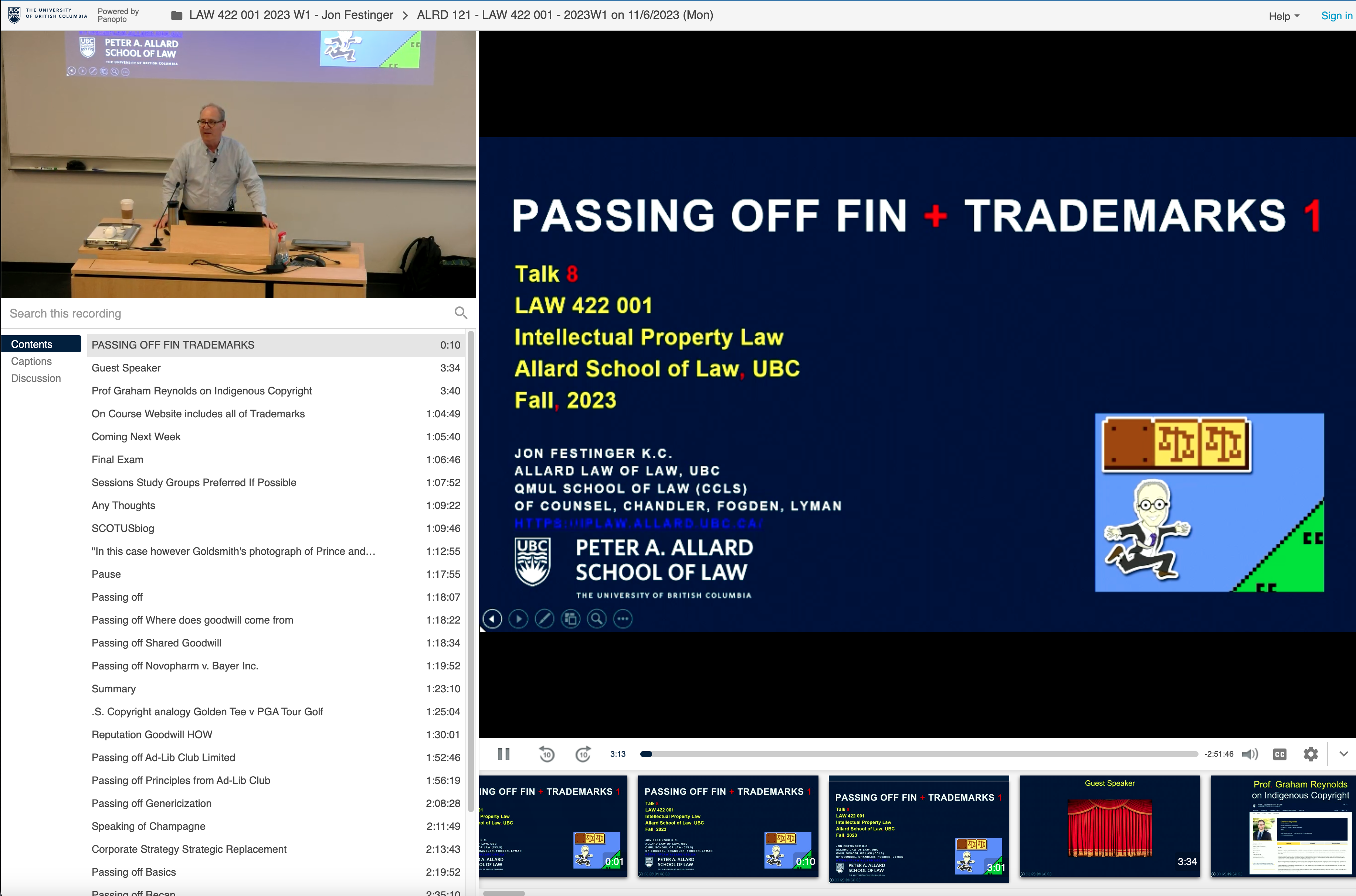Click the remaining time -2:51:46 display
Screen dimensions: 1356x896
coord(1219,754)
